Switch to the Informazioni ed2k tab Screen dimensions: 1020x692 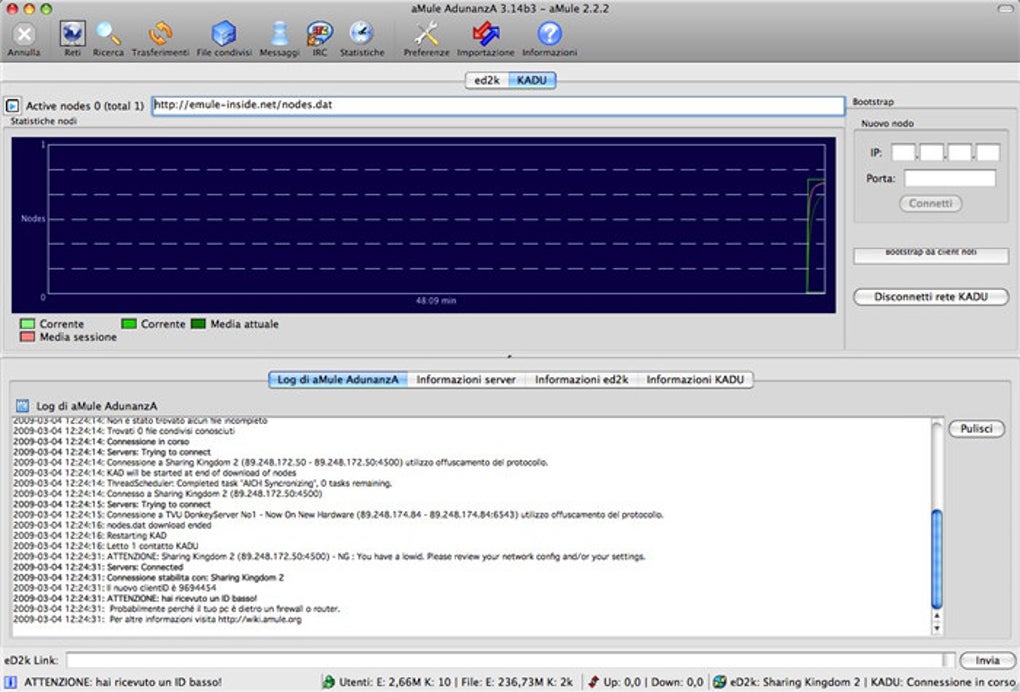(582, 379)
